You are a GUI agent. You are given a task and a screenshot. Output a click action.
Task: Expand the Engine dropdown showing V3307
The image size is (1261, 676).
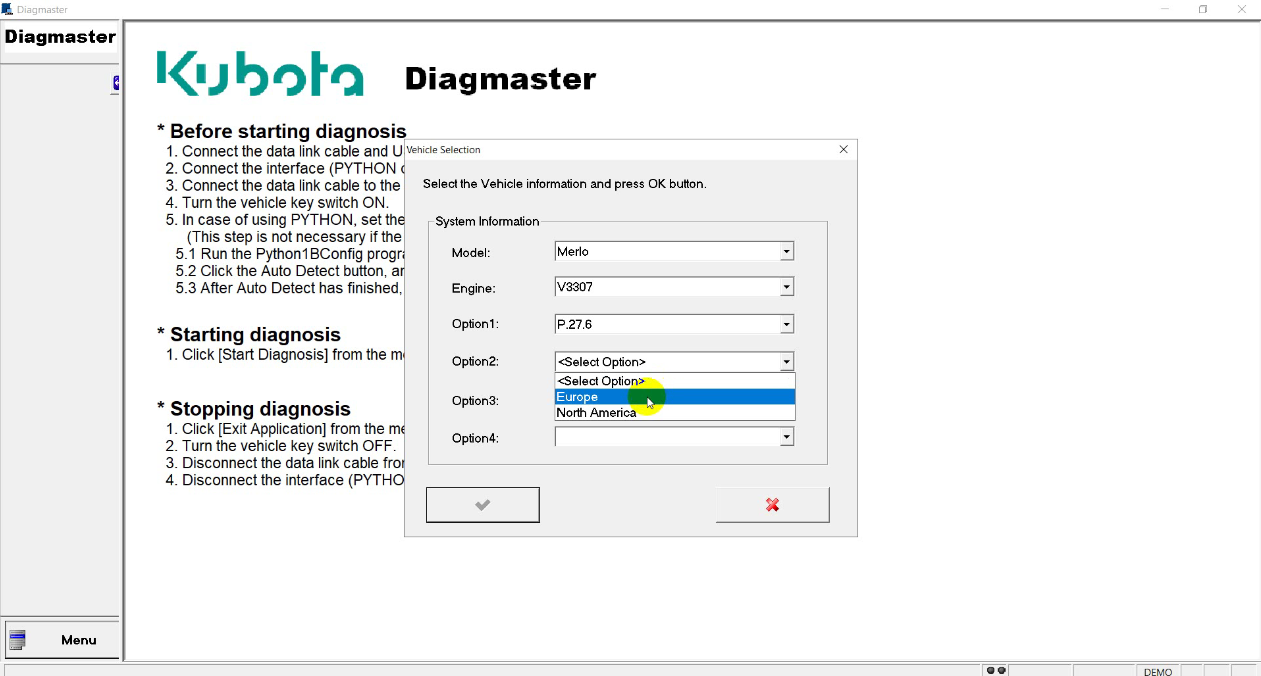click(x=786, y=288)
